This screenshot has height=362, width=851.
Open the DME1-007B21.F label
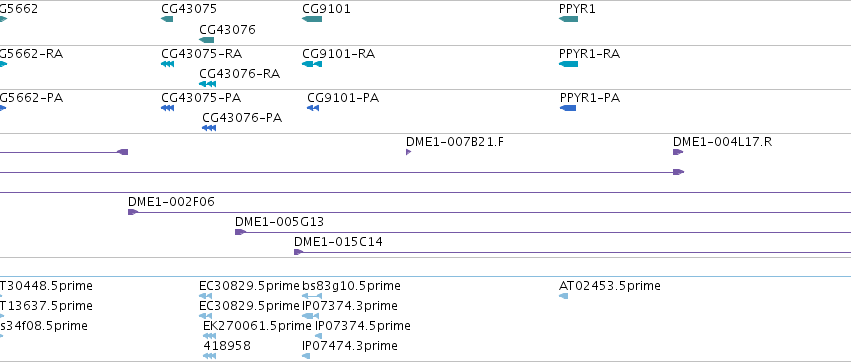coord(455,142)
